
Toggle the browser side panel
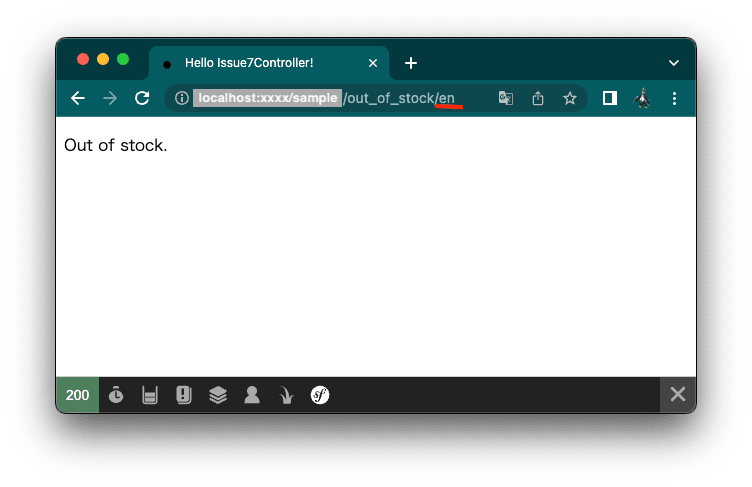click(x=610, y=98)
